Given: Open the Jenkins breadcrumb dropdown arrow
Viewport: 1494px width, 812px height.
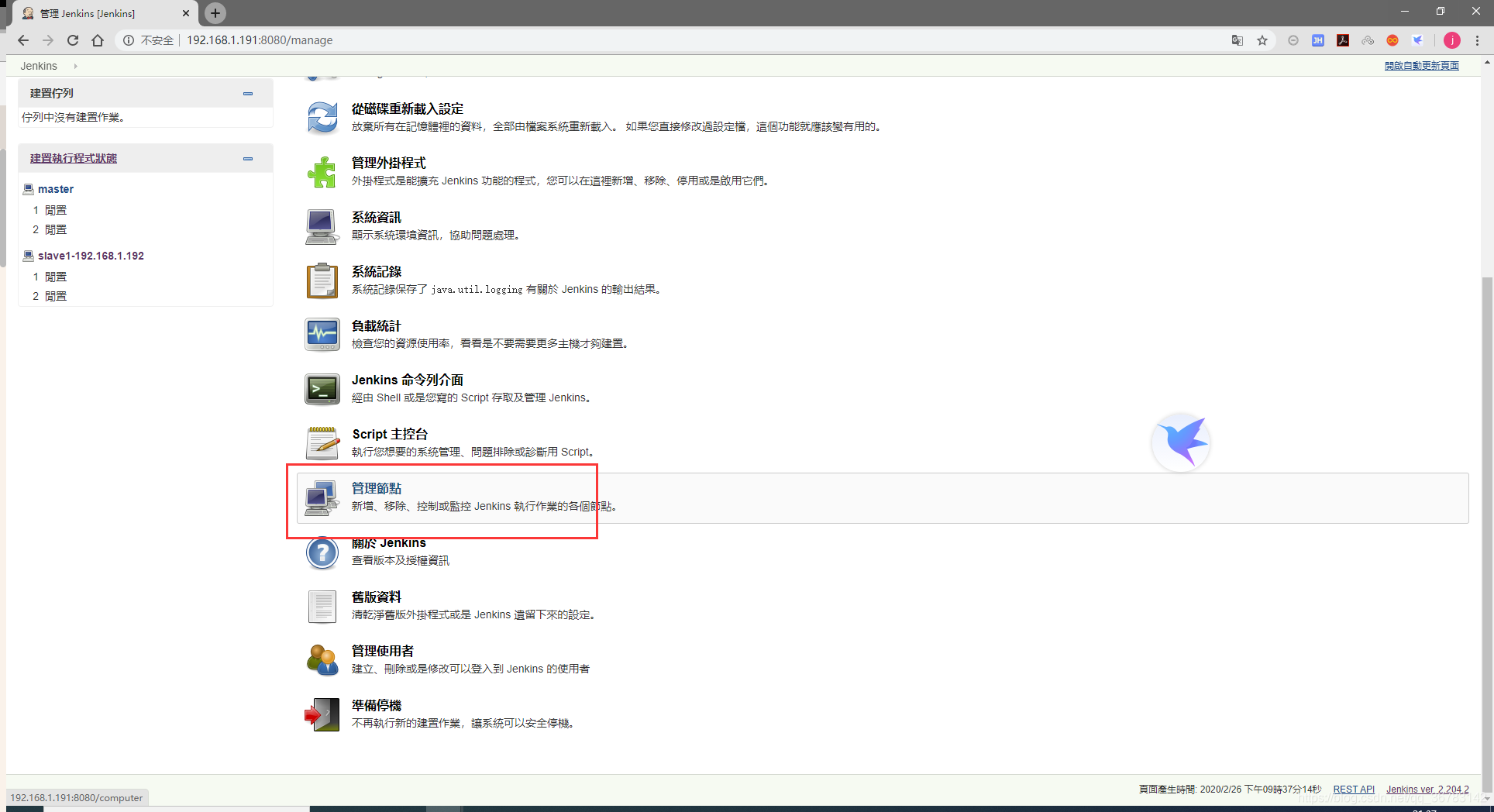Looking at the screenshot, I should point(75,66).
